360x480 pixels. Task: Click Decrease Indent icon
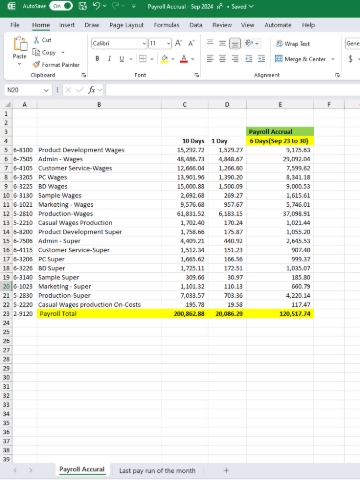(249, 59)
